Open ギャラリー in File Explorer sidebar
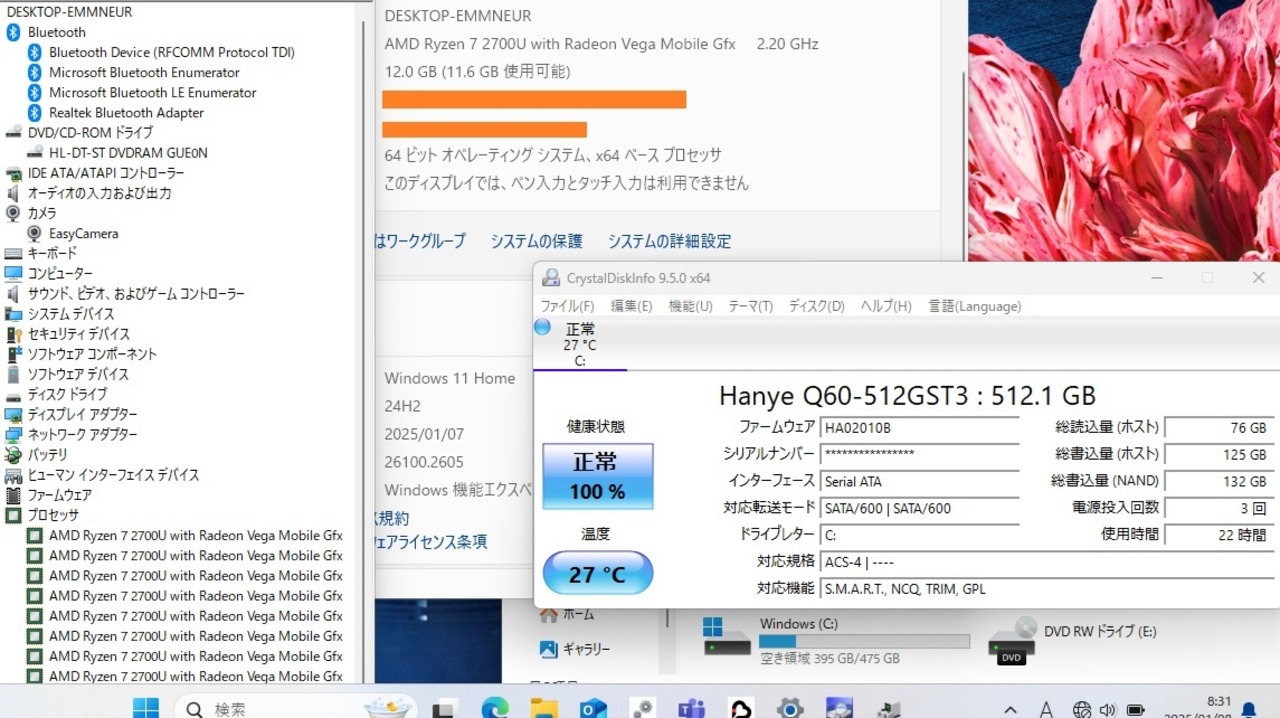 [575, 649]
